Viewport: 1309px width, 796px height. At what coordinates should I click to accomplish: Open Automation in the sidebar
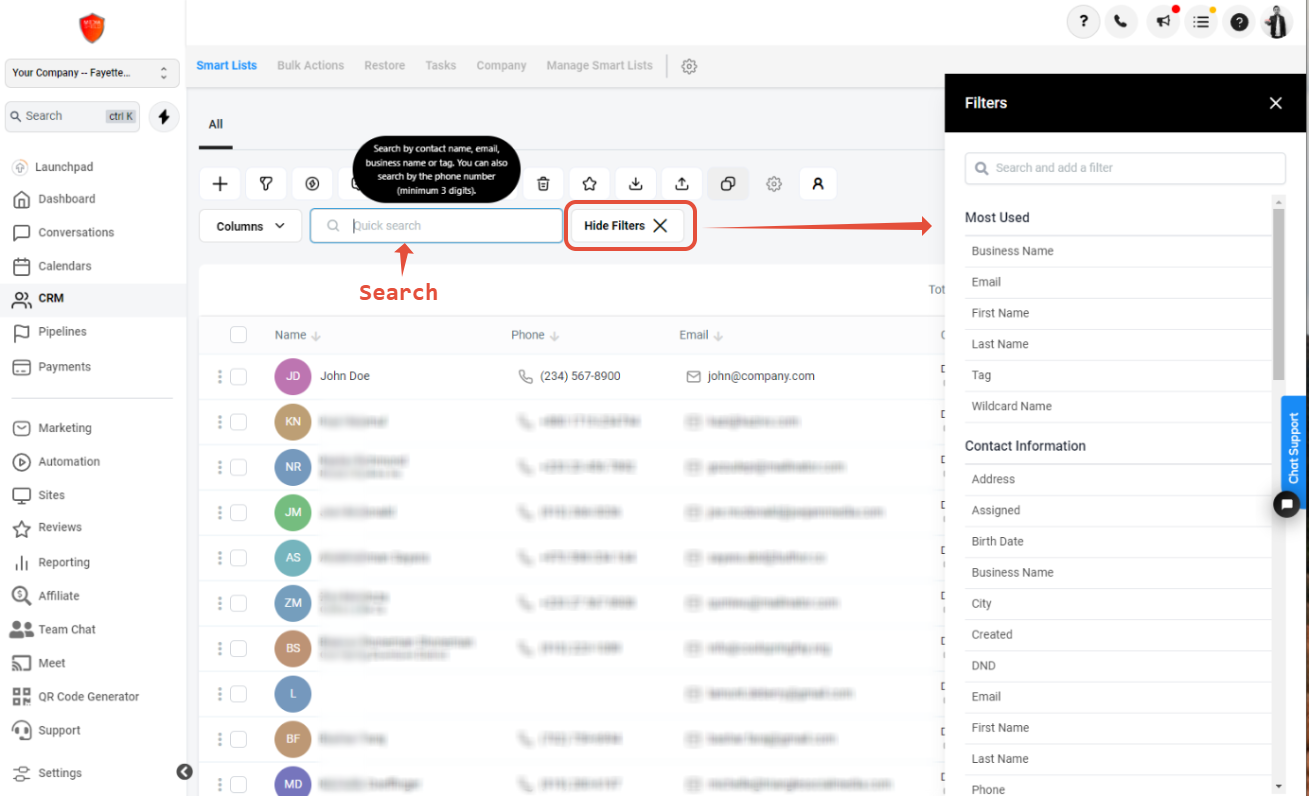[69, 462]
